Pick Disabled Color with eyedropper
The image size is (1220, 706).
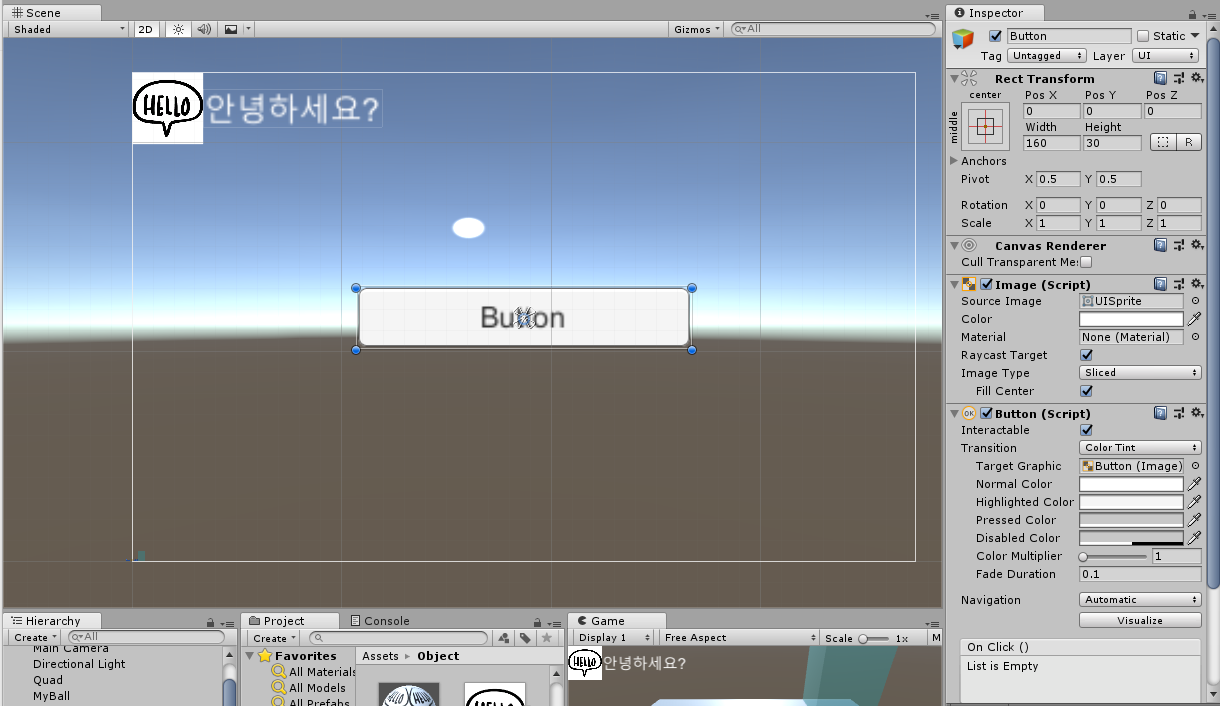click(1194, 538)
